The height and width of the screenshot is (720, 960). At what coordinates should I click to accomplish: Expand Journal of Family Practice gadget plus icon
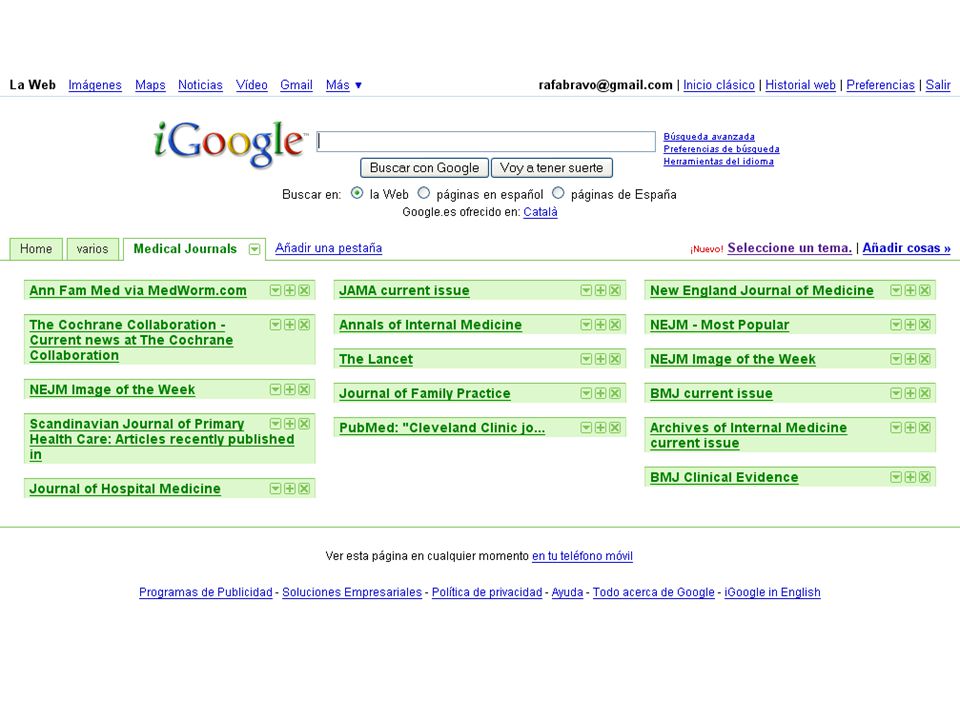[600, 393]
